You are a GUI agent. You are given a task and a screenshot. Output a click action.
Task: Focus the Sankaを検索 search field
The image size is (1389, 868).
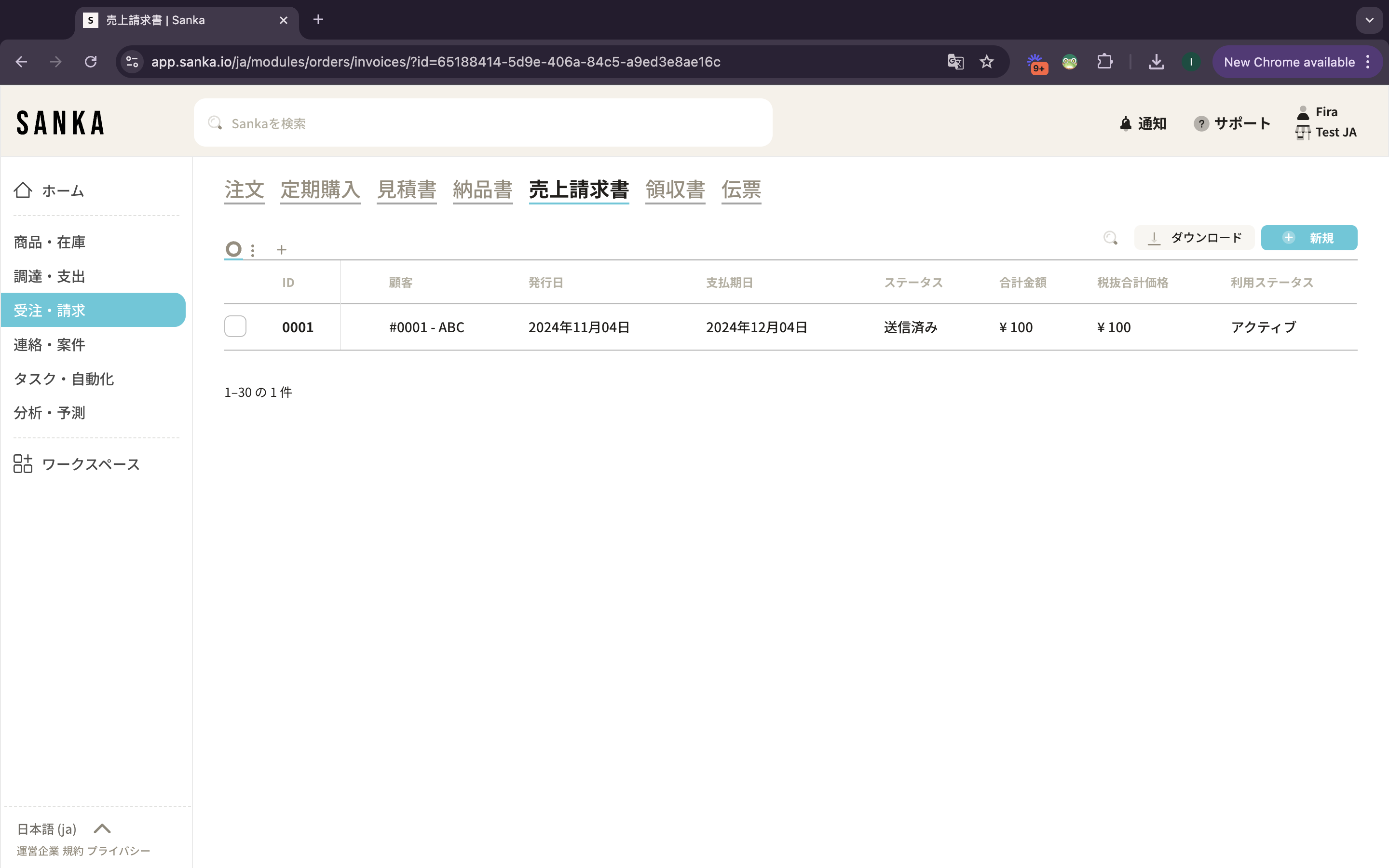pos(482,123)
